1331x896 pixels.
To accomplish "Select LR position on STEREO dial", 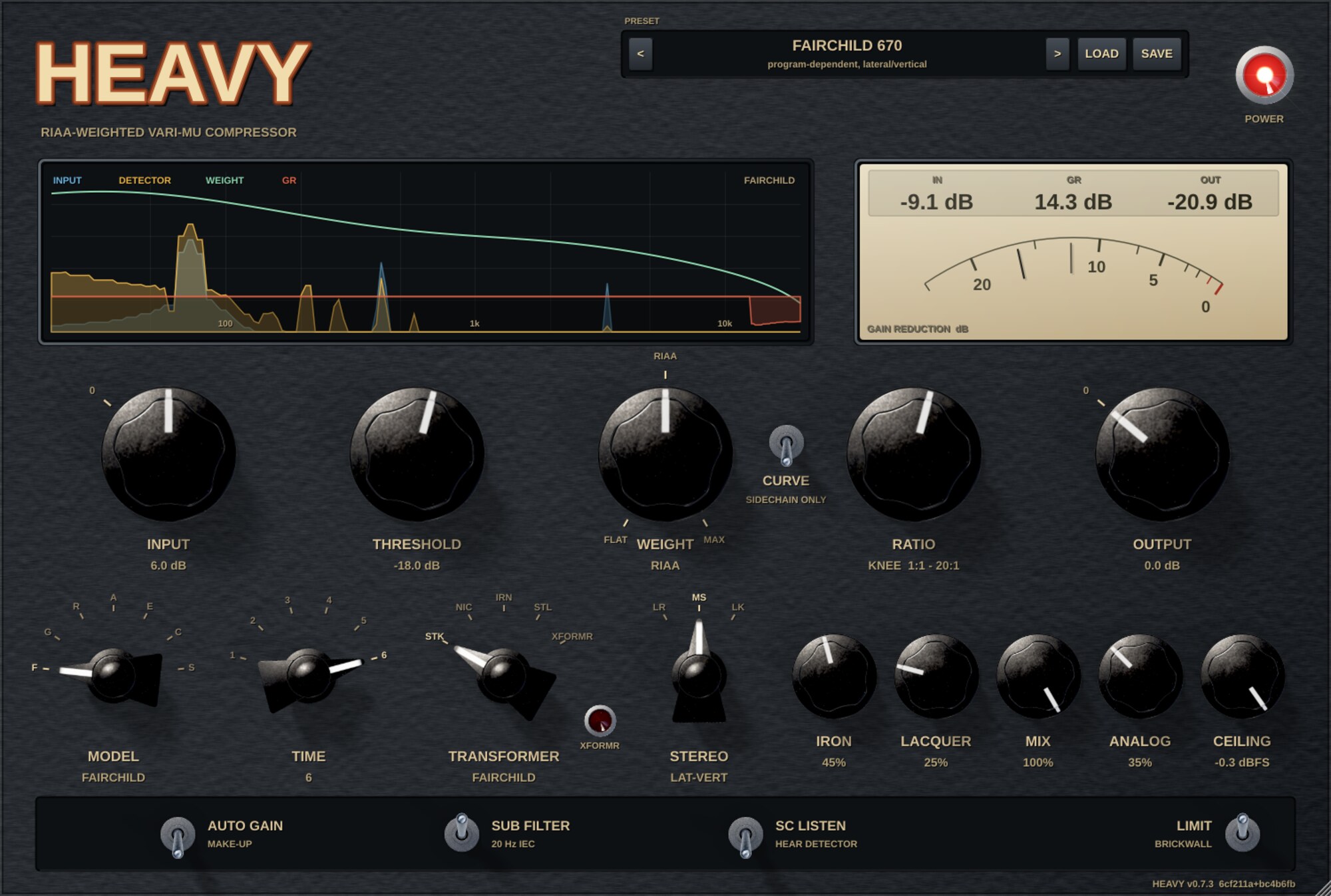I will coord(659,607).
